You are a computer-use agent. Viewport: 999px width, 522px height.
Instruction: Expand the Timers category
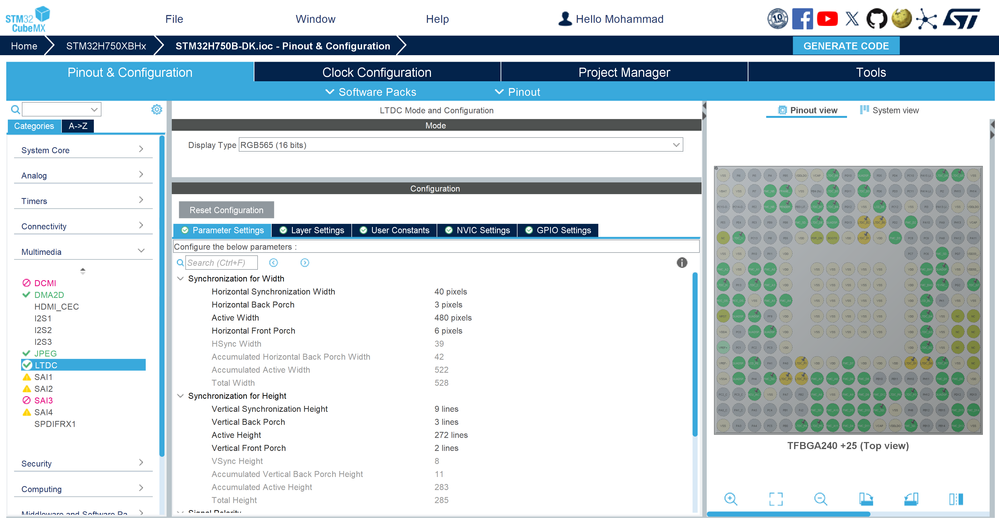click(x=83, y=201)
